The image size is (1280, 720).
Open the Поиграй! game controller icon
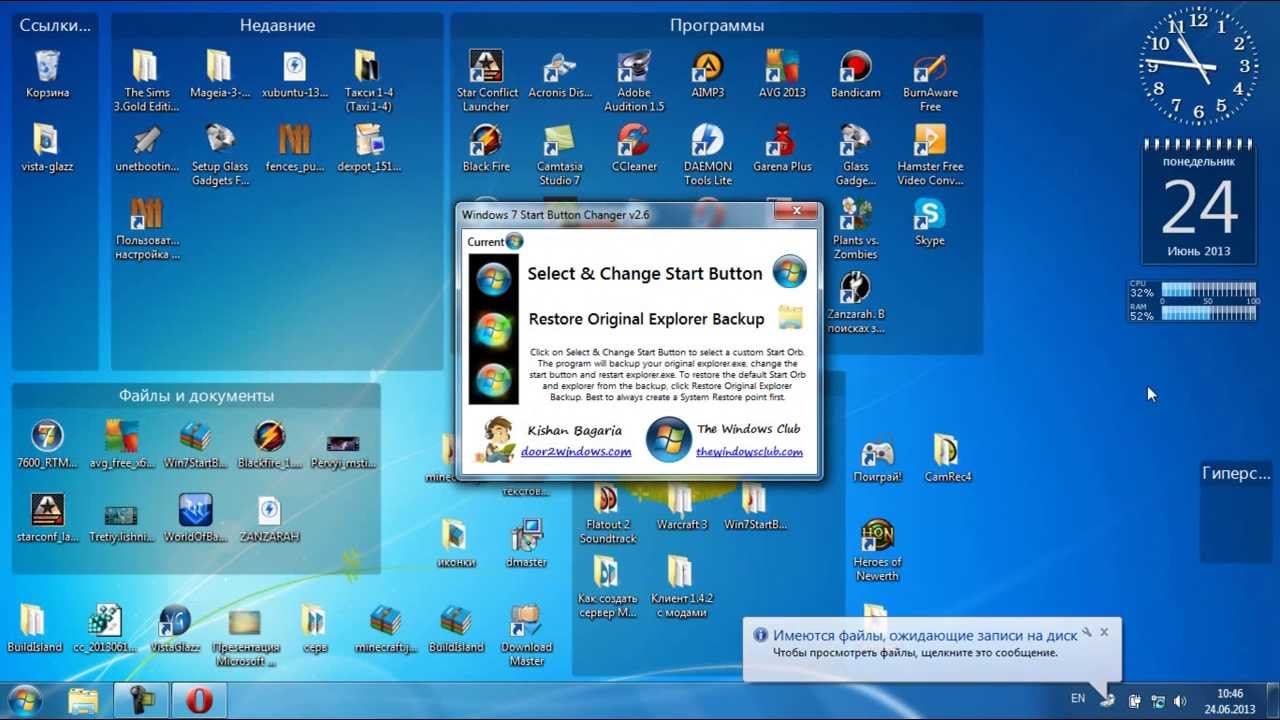click(878, 458)
